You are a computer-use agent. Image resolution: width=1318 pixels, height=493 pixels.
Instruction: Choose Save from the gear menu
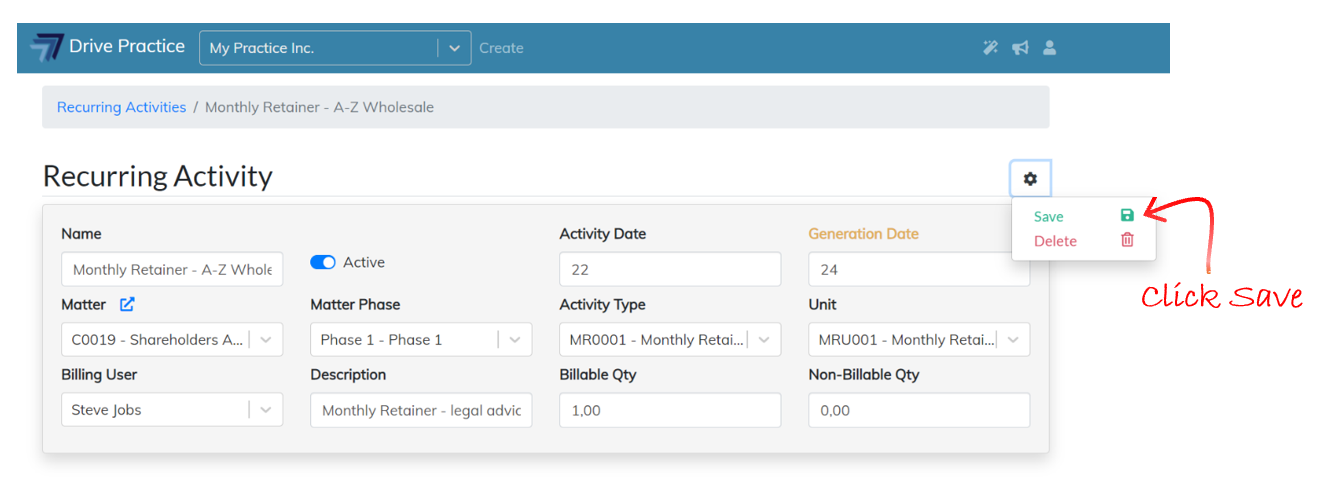click(1049, 216)
